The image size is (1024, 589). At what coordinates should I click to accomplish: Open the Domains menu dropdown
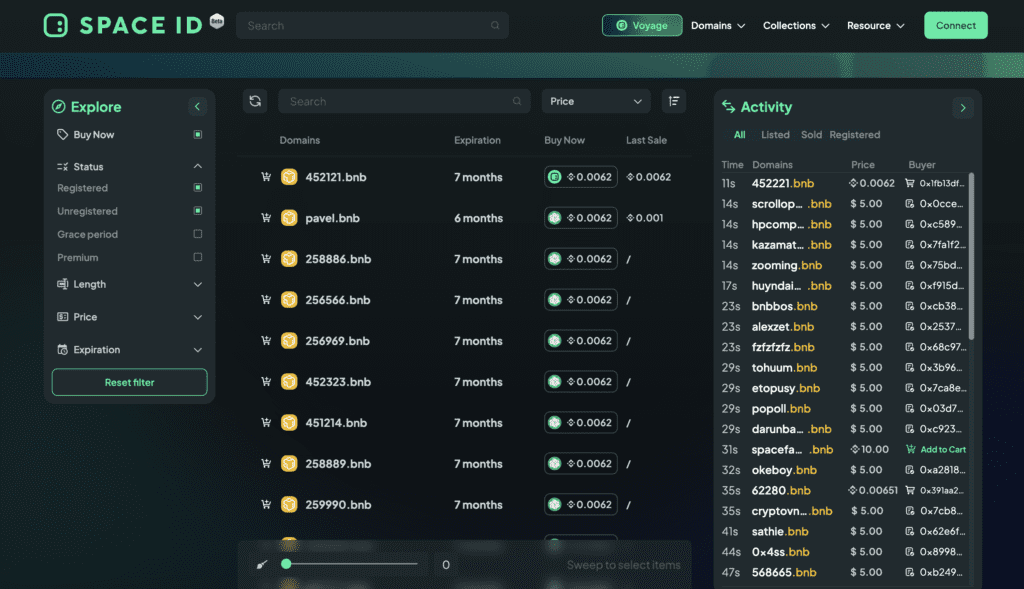click(718, 25)
